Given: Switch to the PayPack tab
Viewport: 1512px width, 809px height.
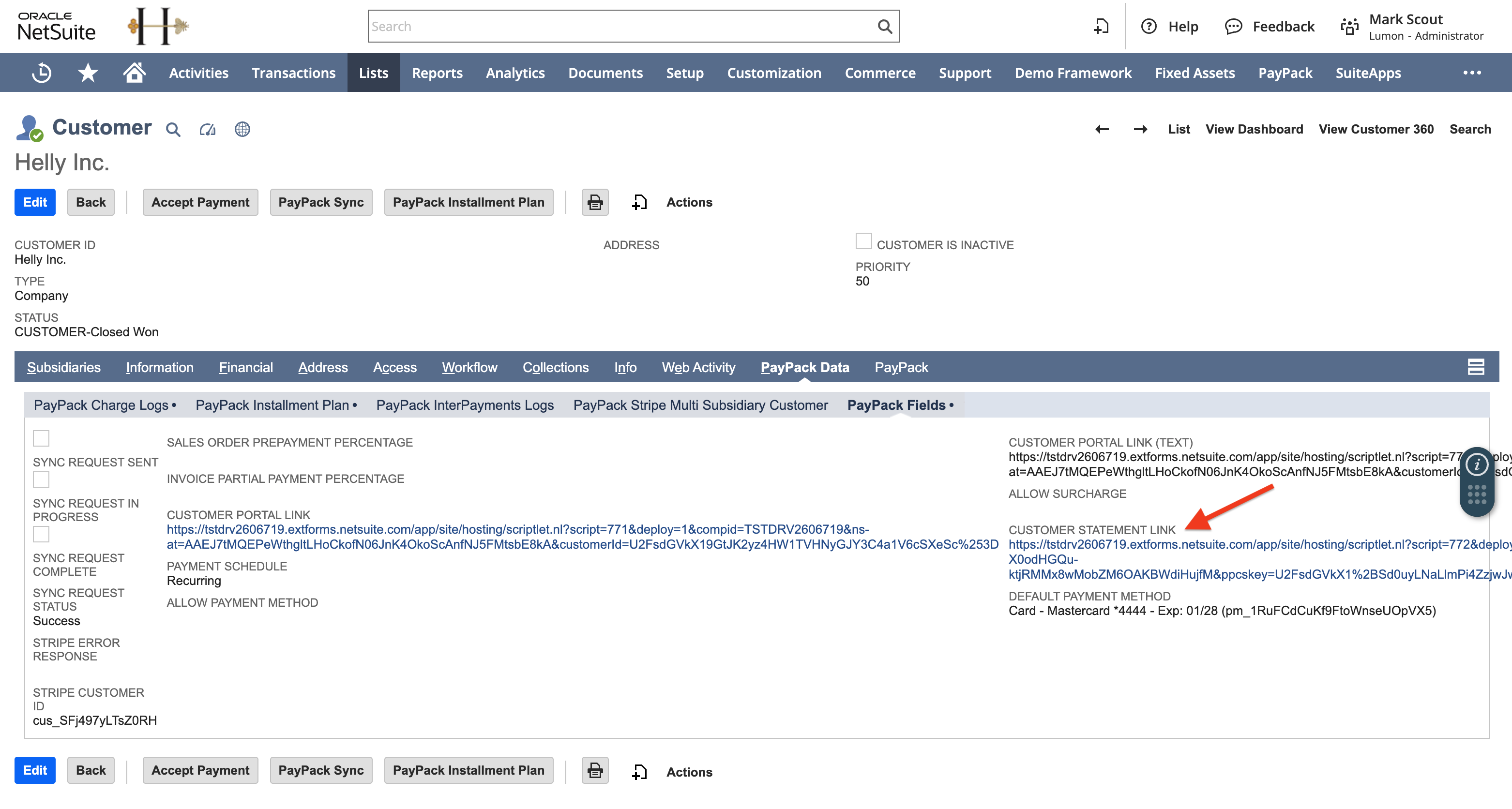Looking at the screenshot, I should [x=901, y=367].
